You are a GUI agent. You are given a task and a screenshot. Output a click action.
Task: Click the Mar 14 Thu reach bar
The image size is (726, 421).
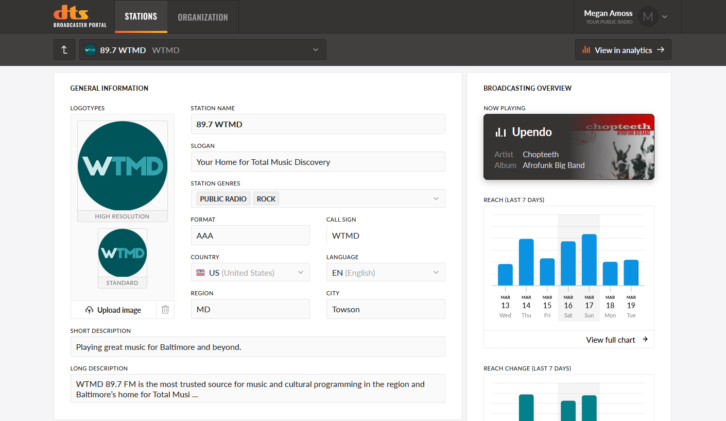526,262
